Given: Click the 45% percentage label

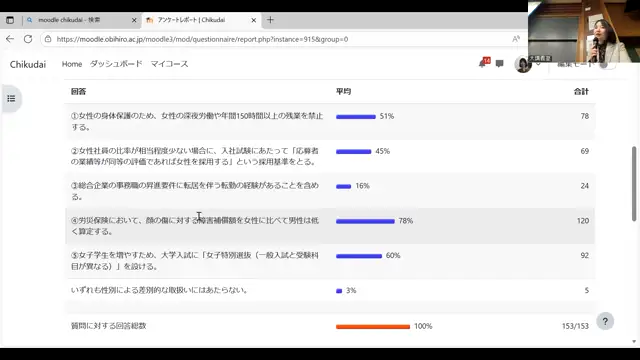Looking at the screenshot, I should click(x=382, y=151).
